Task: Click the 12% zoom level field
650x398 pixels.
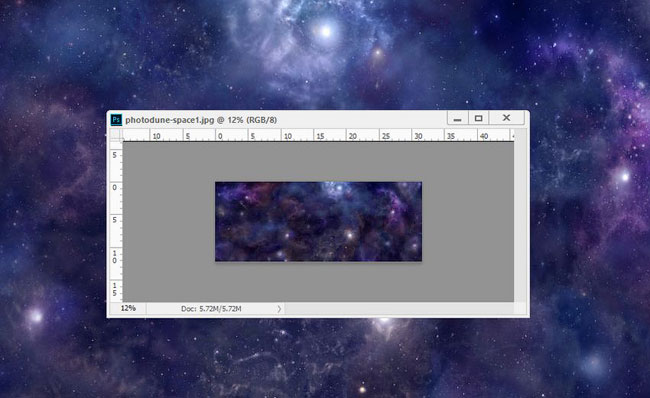Action: click(x=128, y=308)
